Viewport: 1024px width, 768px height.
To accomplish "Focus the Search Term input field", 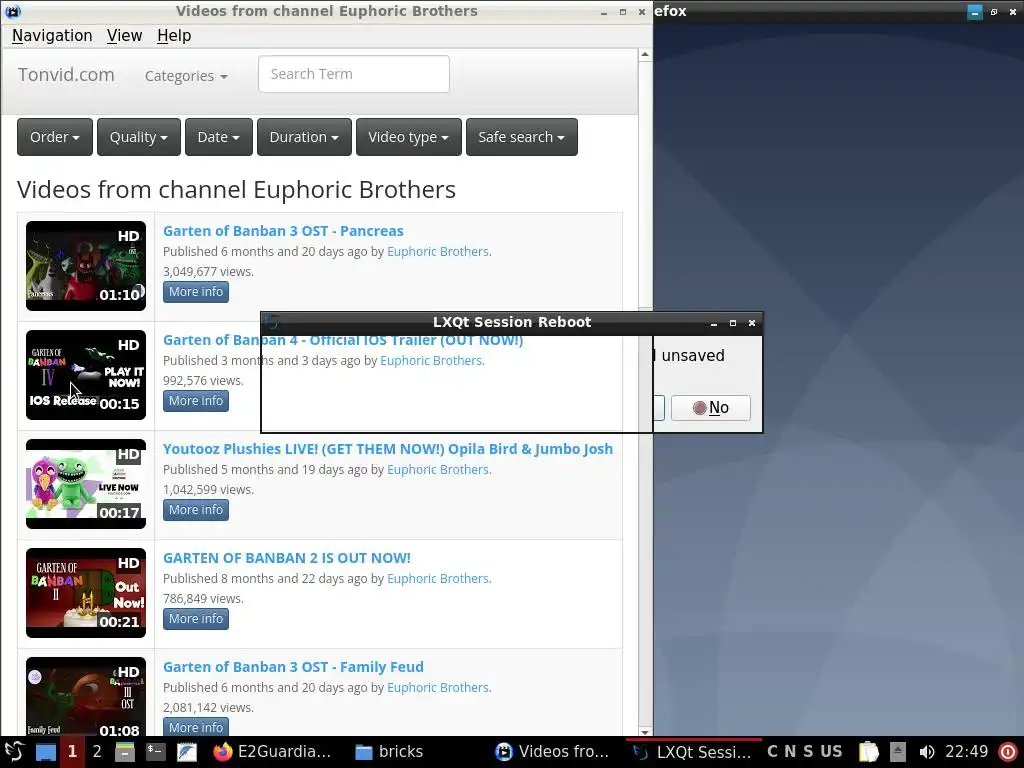I will [x=353, y=74].
